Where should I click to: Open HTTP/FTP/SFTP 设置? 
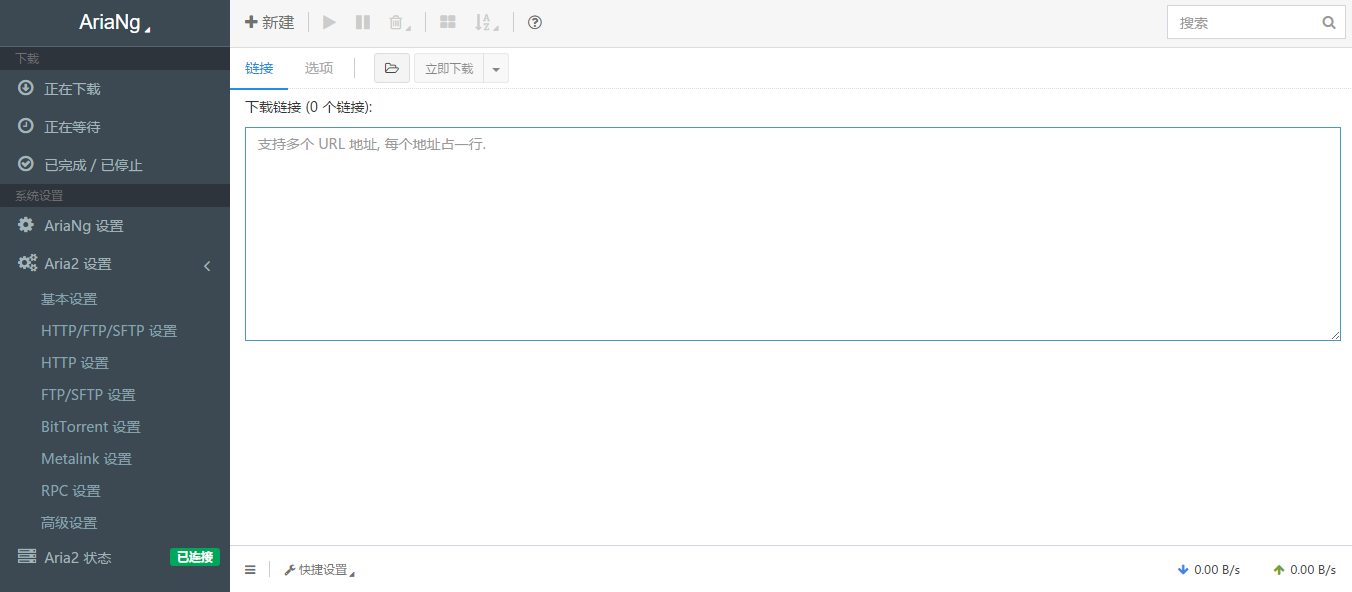coord(109,331)
